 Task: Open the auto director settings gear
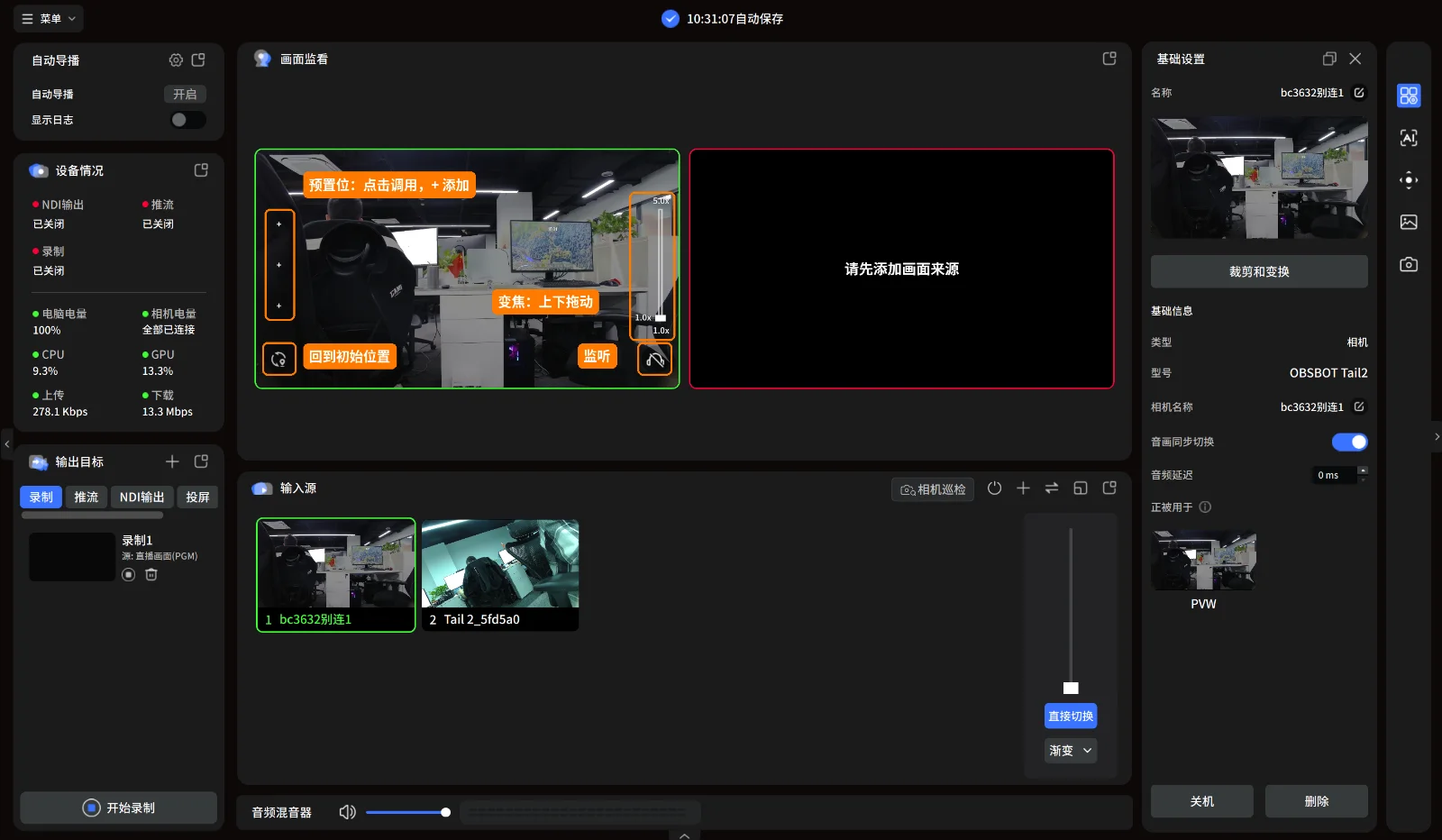click(176, 60)
